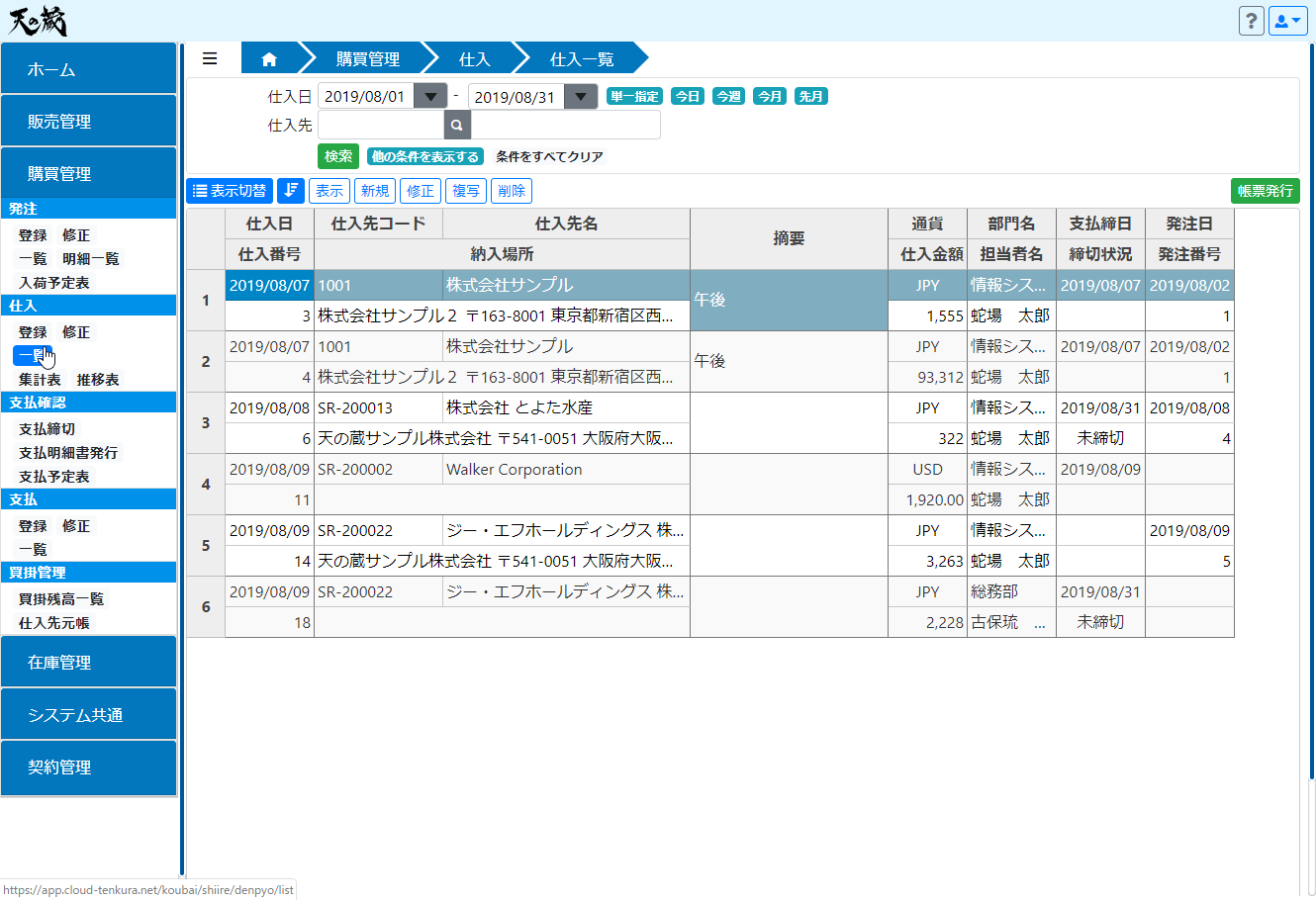The width and height of the screenshot is (1316, 900).
Task: Go to home via breadcrumb house icon
Action: click(269, 59)
